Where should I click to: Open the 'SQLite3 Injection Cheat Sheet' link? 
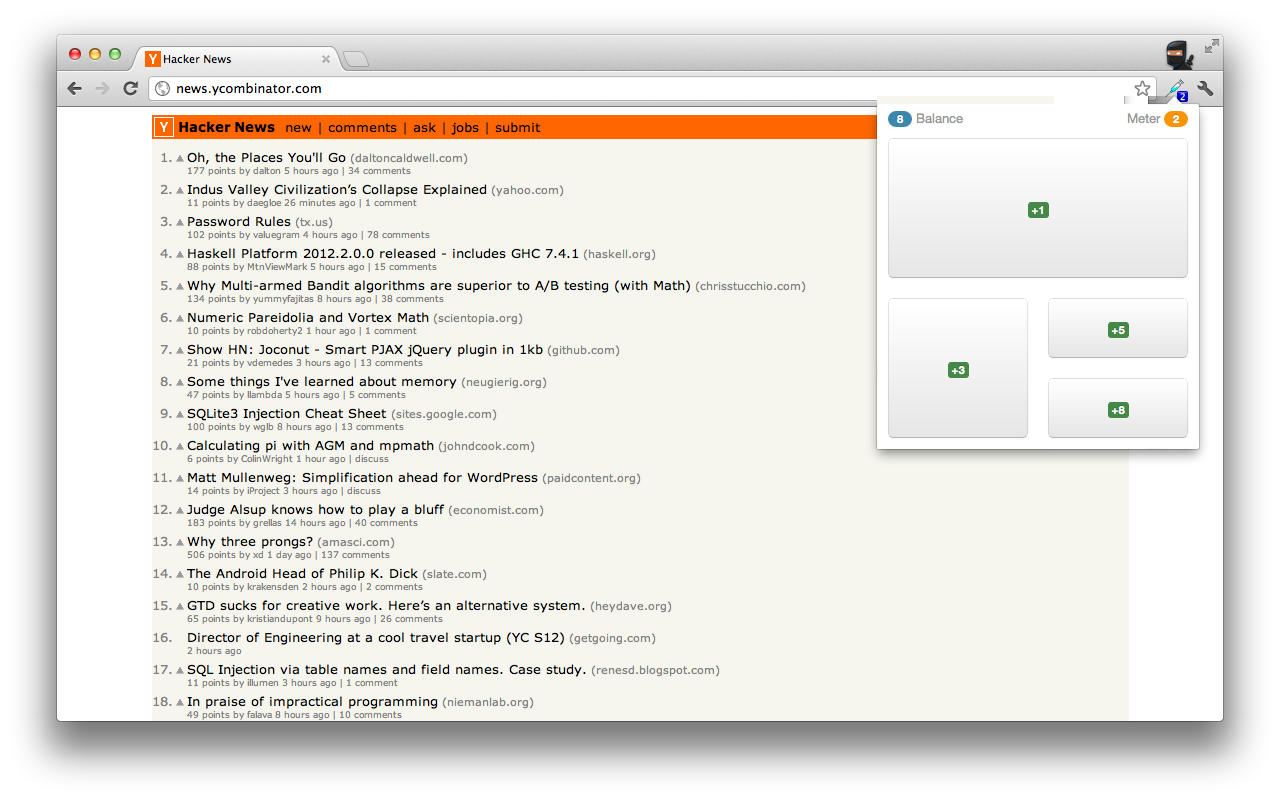click(x=286, y=414)
